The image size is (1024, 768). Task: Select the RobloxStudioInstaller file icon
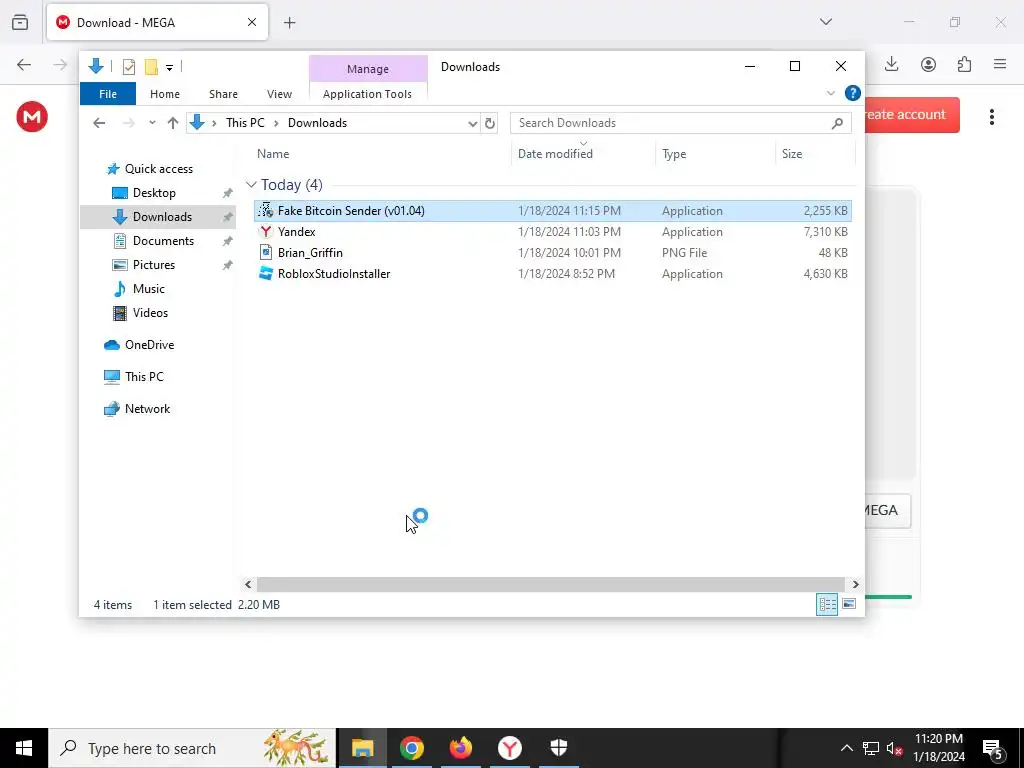pos(265,273)
